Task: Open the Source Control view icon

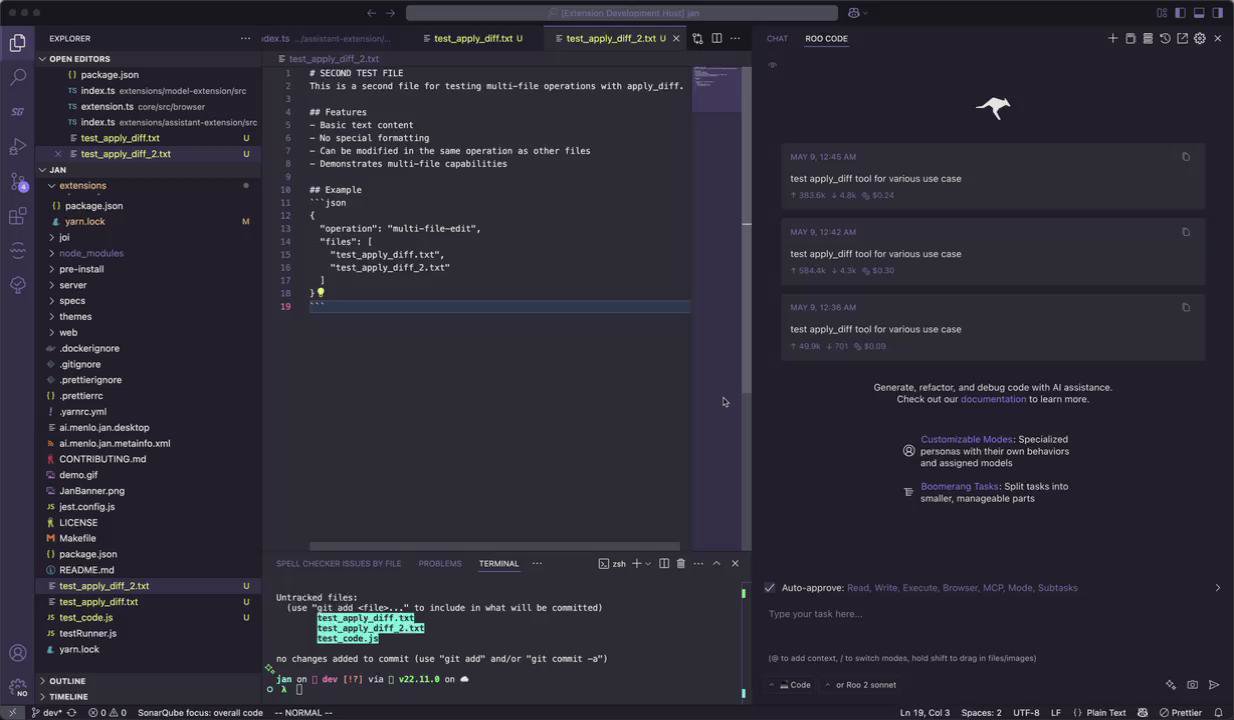Action: pos(17,182)
